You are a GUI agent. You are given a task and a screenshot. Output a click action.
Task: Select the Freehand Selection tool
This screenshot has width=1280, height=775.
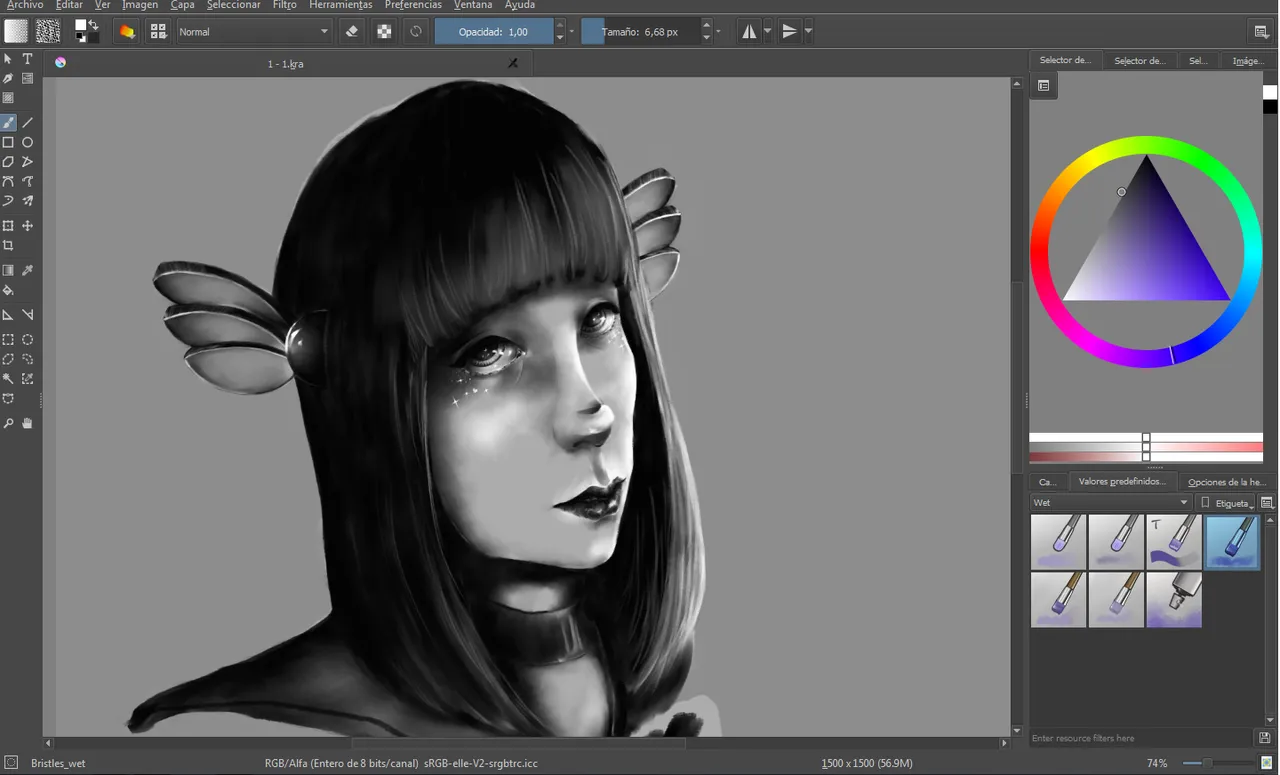[x=28, y=359]
